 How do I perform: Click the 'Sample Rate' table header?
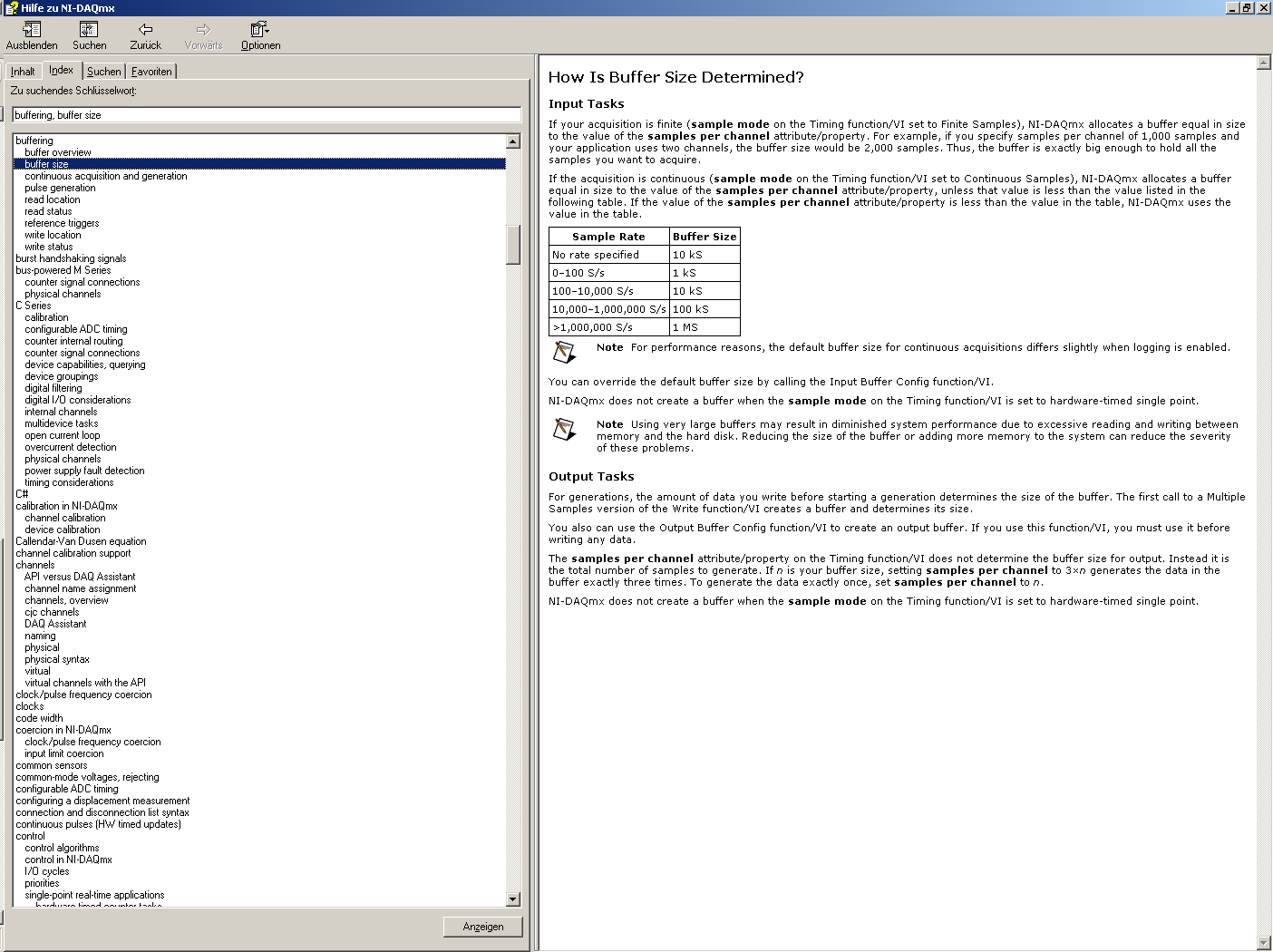(608, 237)
